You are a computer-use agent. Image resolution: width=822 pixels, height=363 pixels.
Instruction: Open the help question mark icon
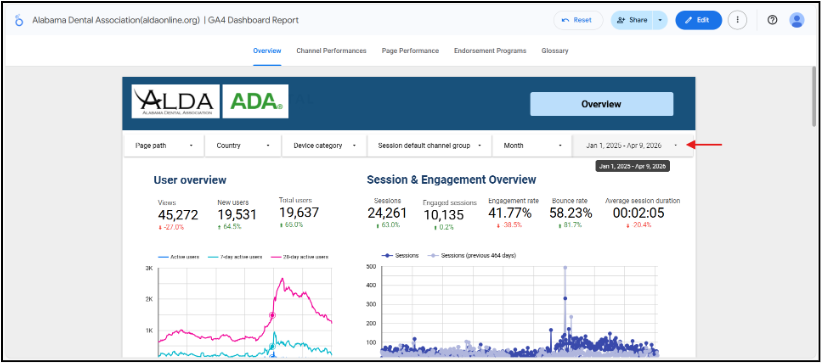tap(772, 20)
